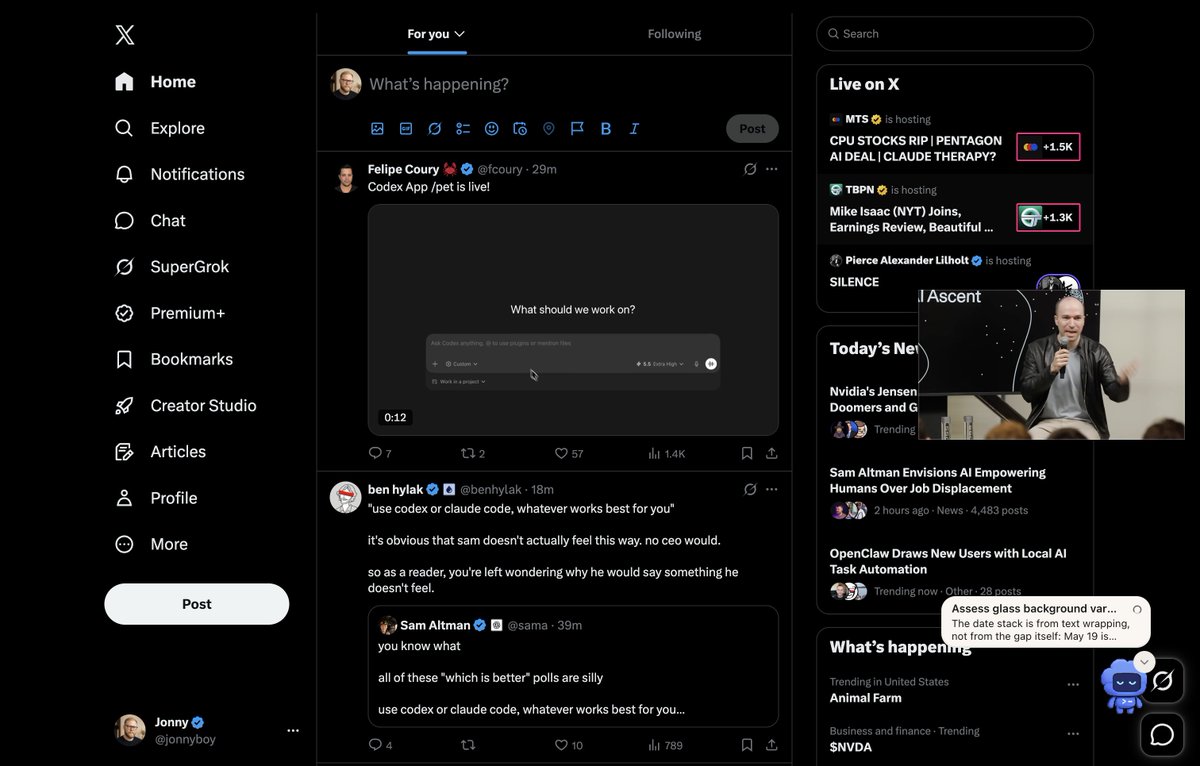Share ben hylak's post

tap(772, 745)
